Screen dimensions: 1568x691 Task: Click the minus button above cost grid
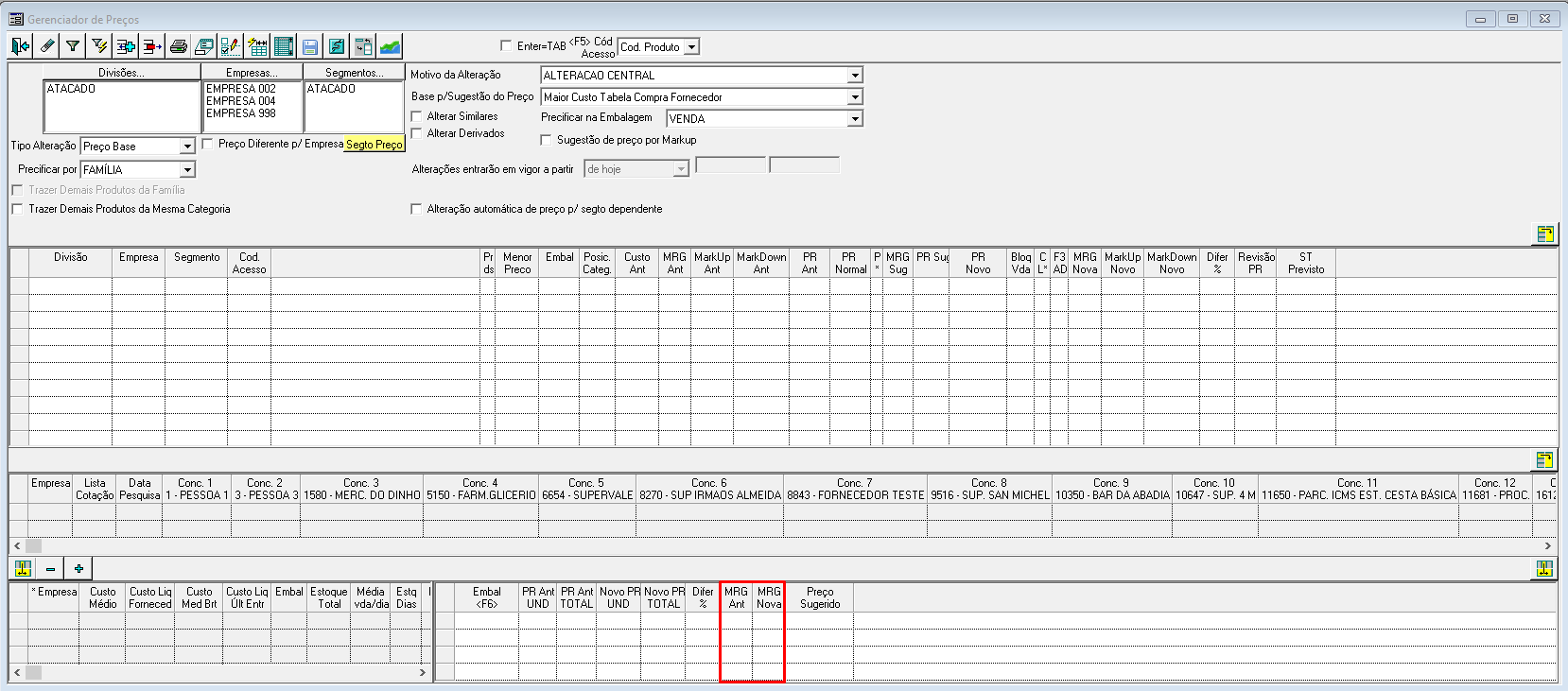coord(51,568)
